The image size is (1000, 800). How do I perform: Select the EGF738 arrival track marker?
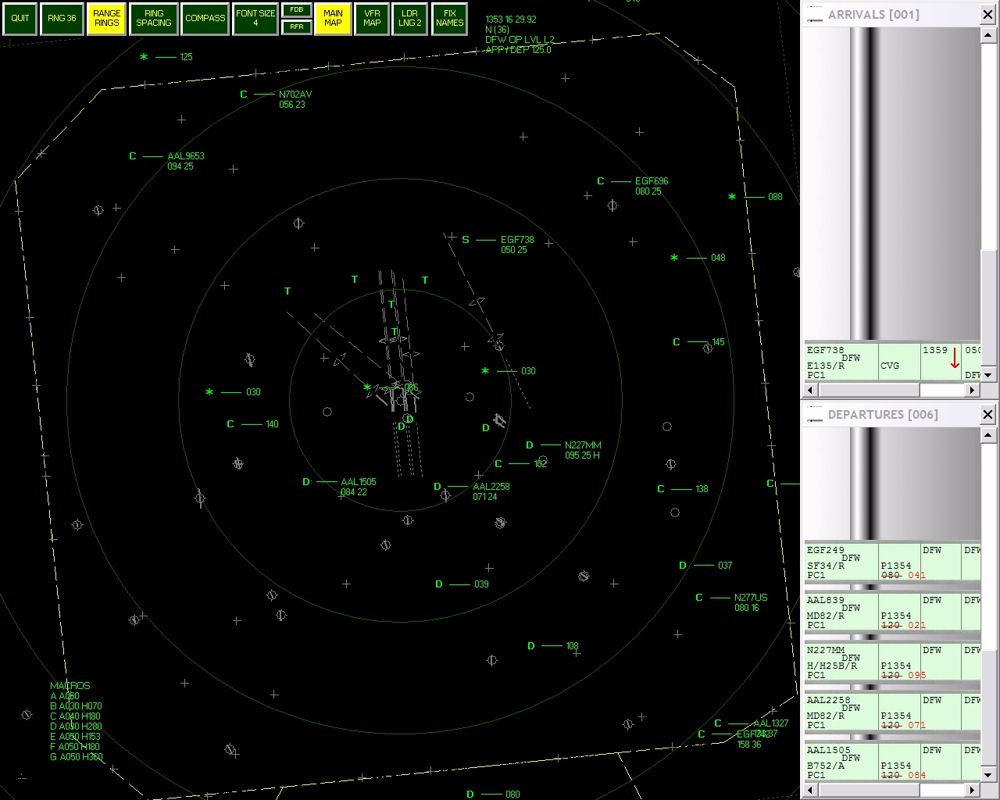click(x=465, y=240)
